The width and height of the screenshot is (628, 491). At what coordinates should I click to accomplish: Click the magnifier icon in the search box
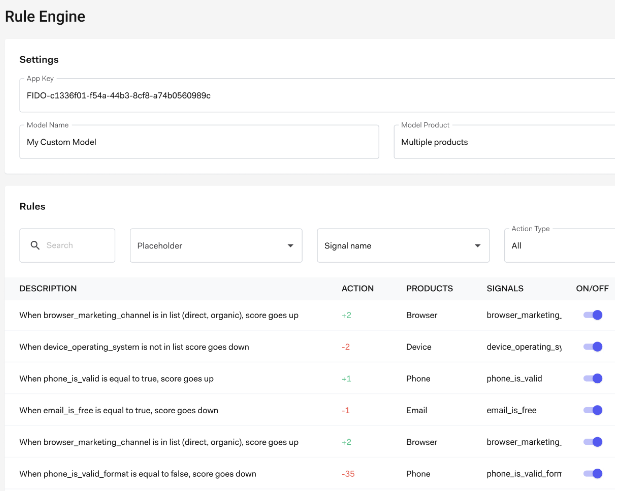[35, 245]
